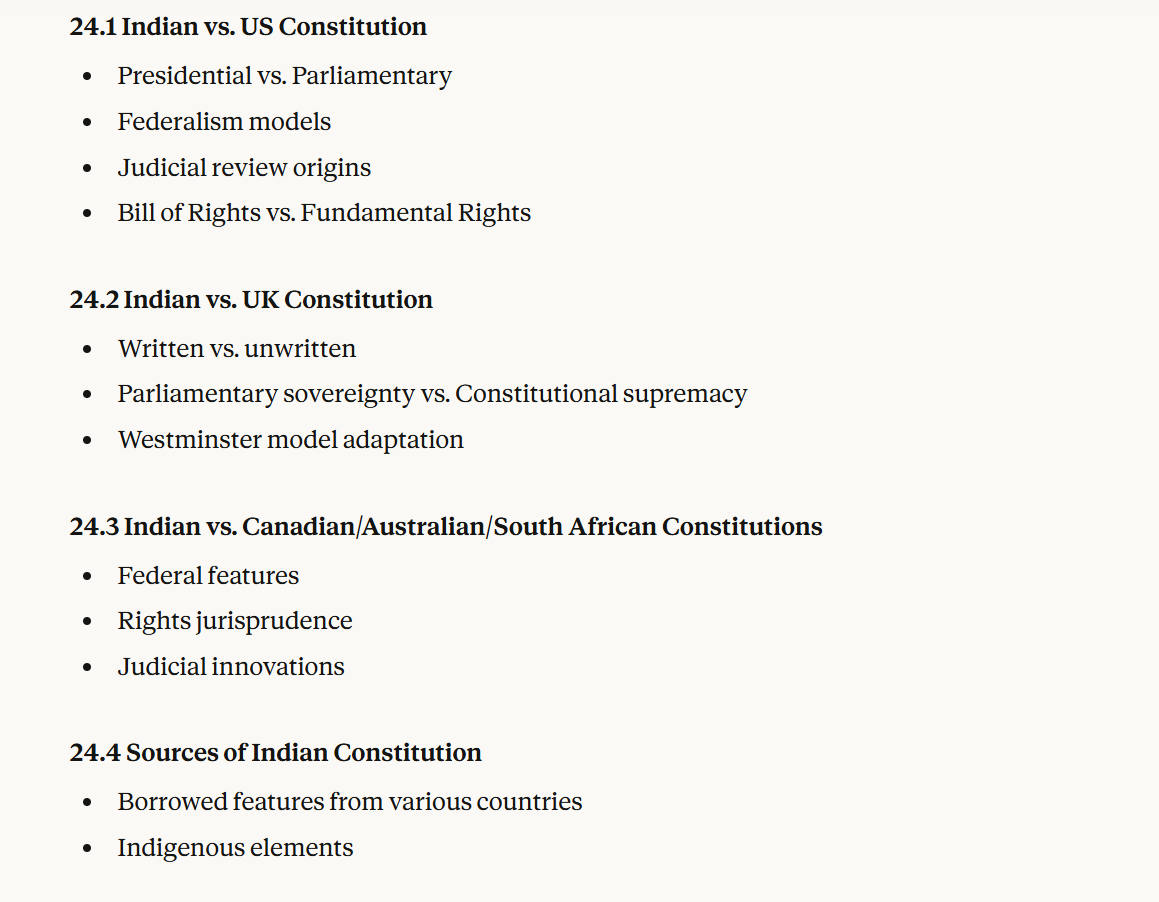Click on "Judicial review origins" text
The width and height of the screenshot is (1159, 902).
(244, 168)
